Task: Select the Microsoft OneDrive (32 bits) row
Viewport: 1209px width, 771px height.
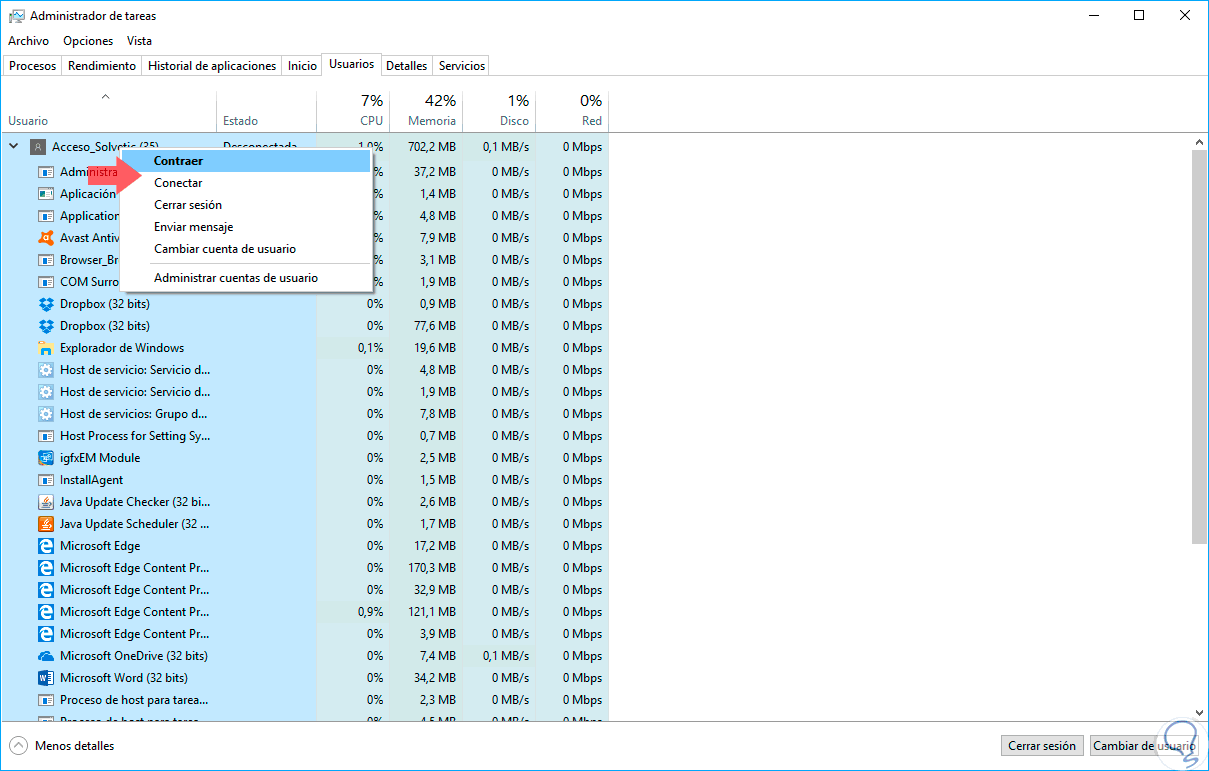Action: click(304, 656)
